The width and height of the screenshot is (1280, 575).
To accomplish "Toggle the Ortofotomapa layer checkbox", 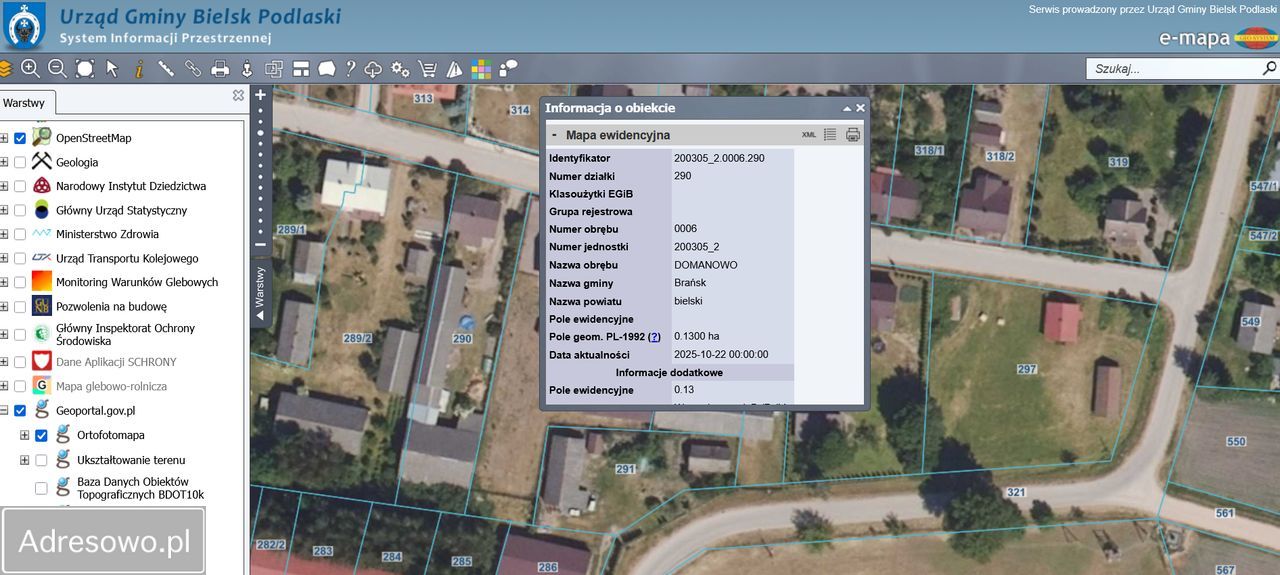I will [41, 436].
